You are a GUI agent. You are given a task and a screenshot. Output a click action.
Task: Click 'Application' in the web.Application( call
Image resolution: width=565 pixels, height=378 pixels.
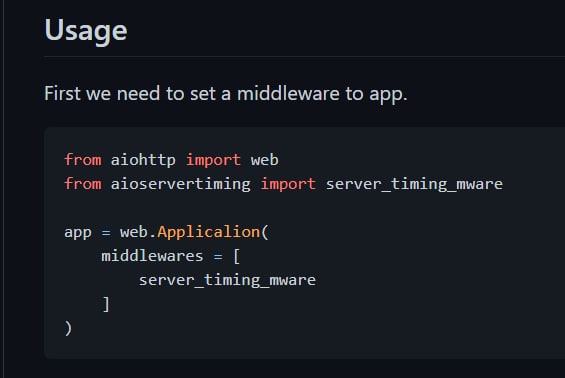tap(209, 232)
